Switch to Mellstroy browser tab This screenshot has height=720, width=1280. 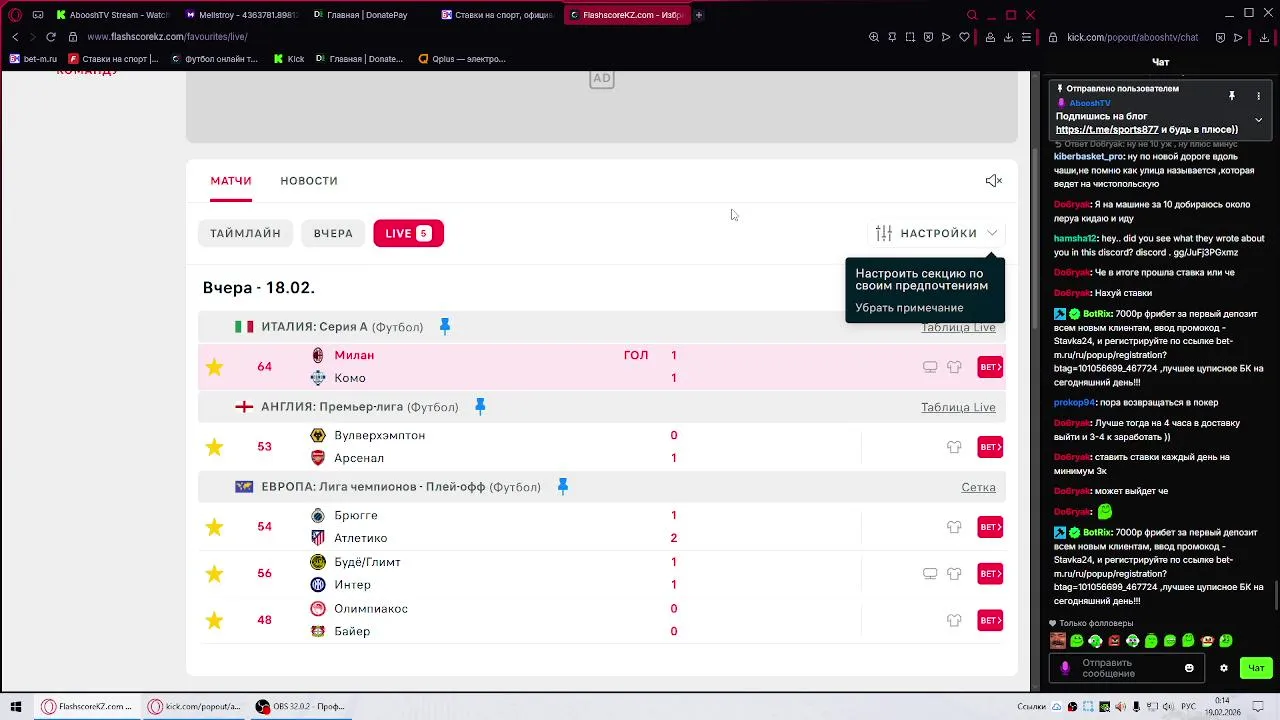(241, 15)
